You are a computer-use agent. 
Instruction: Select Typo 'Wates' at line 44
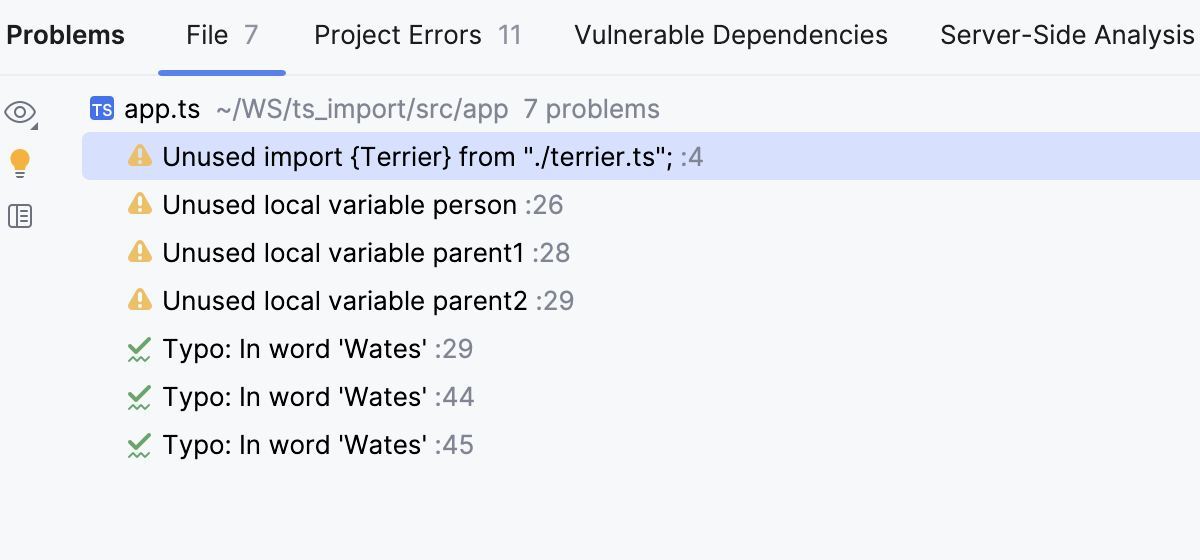[x=295, y=398]
